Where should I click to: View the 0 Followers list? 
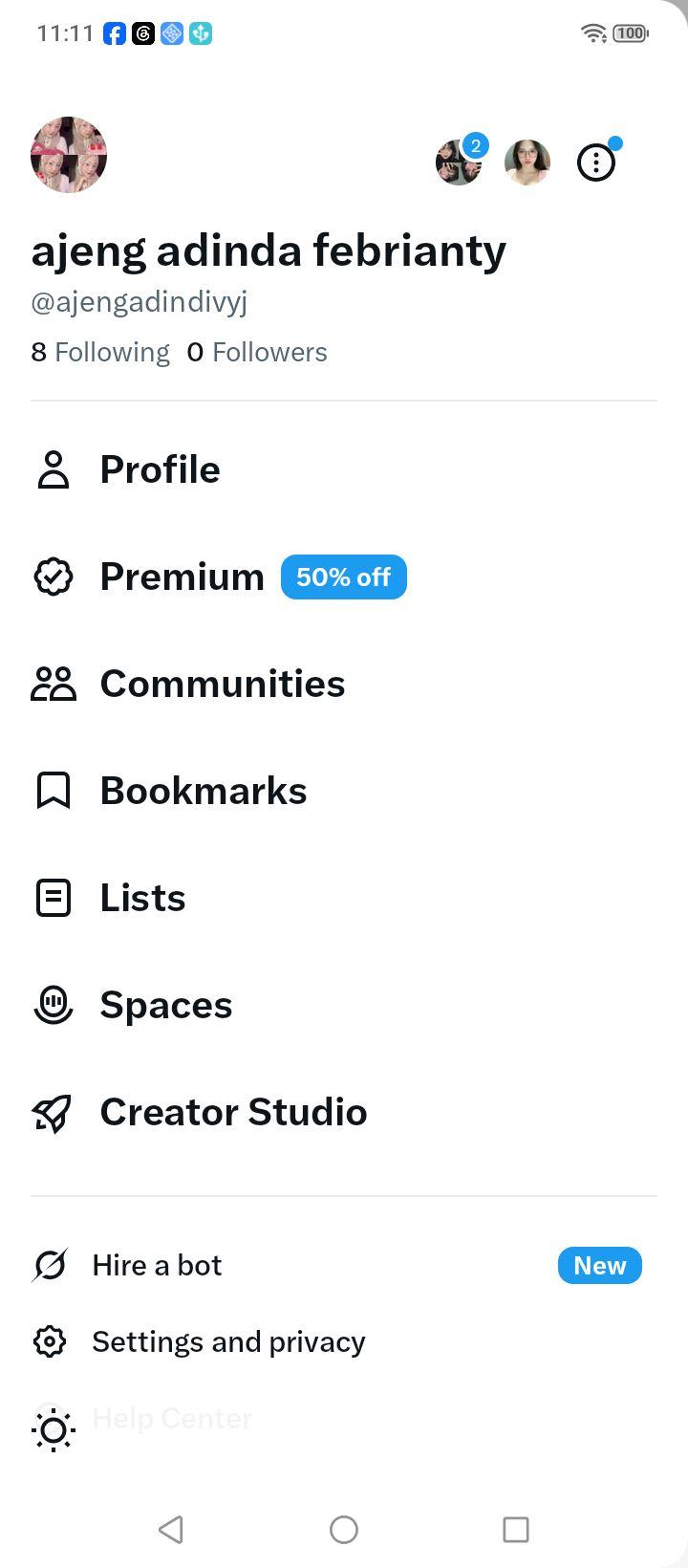(x=257, y=352)
